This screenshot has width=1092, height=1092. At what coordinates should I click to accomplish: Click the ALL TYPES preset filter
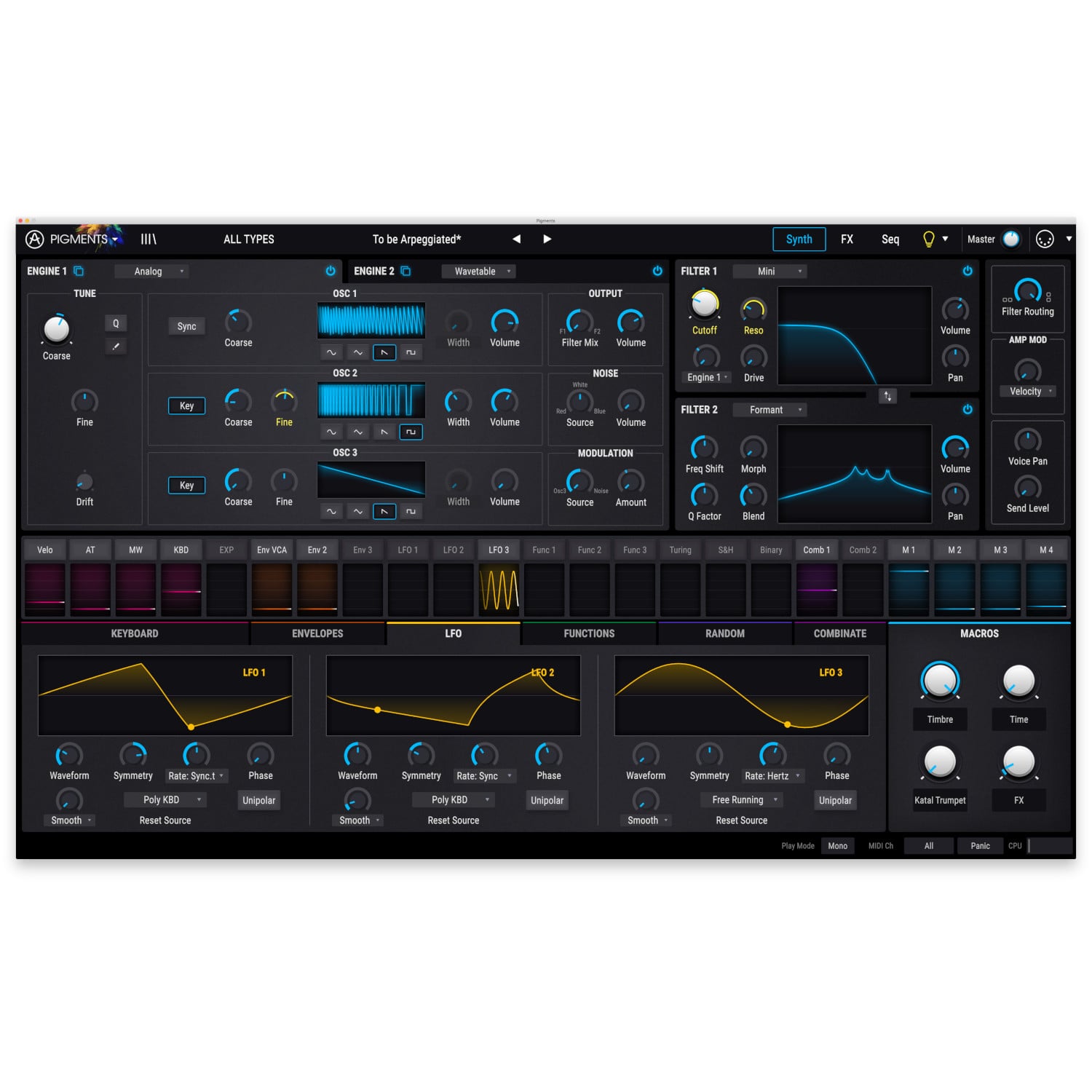point(249,240)
